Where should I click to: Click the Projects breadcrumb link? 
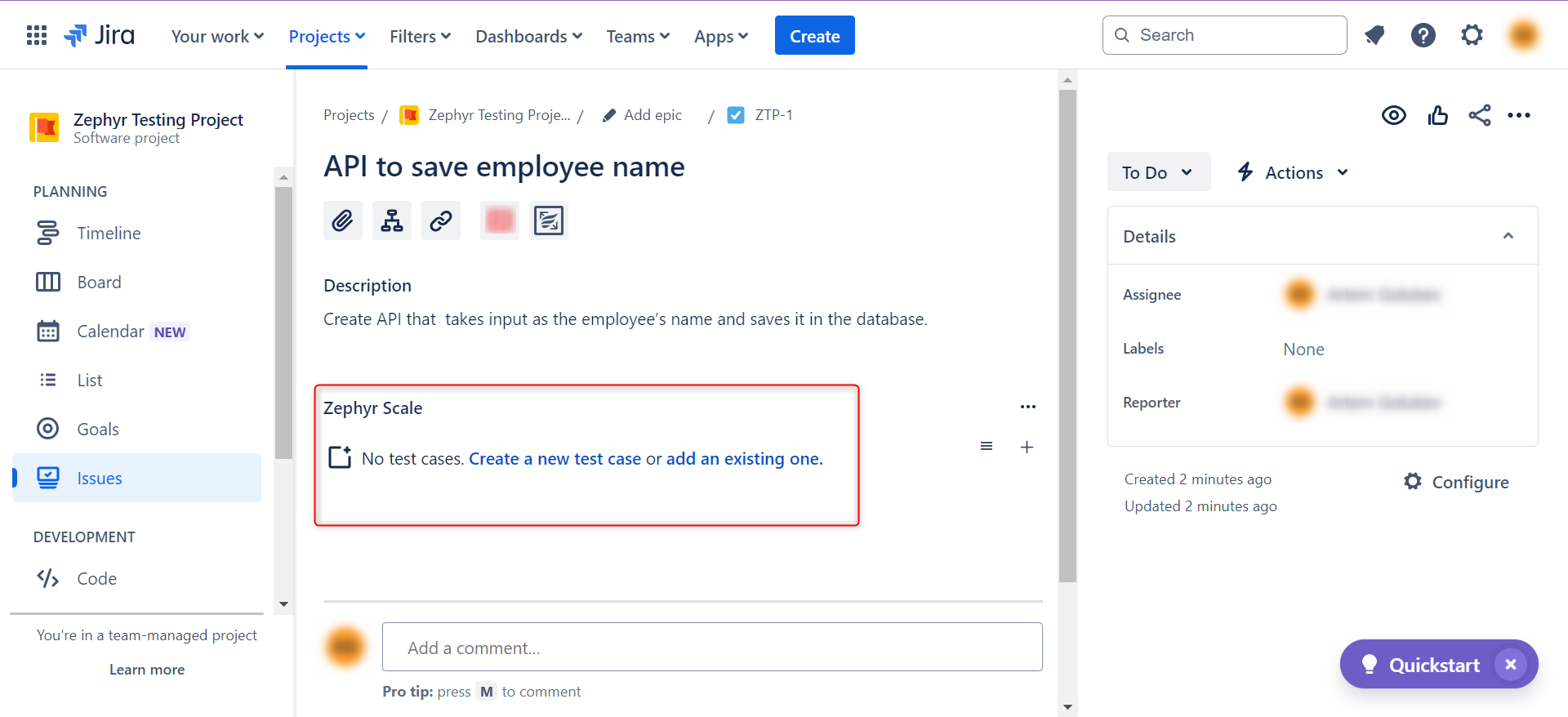349,115
